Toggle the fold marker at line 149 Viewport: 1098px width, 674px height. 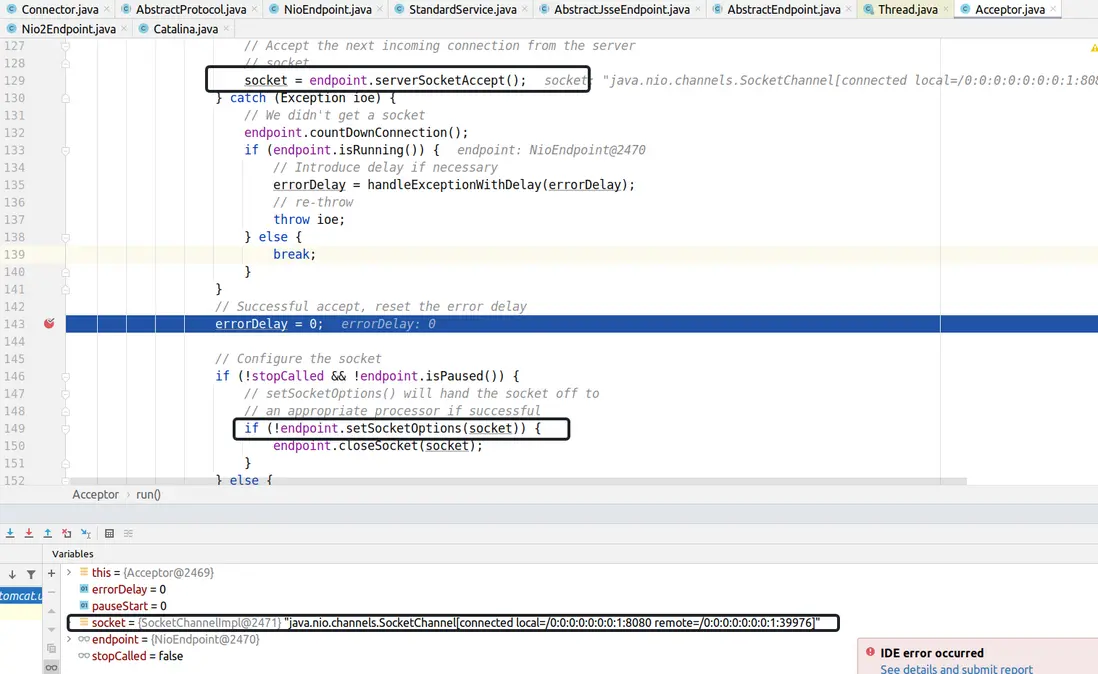click(65, 428)
